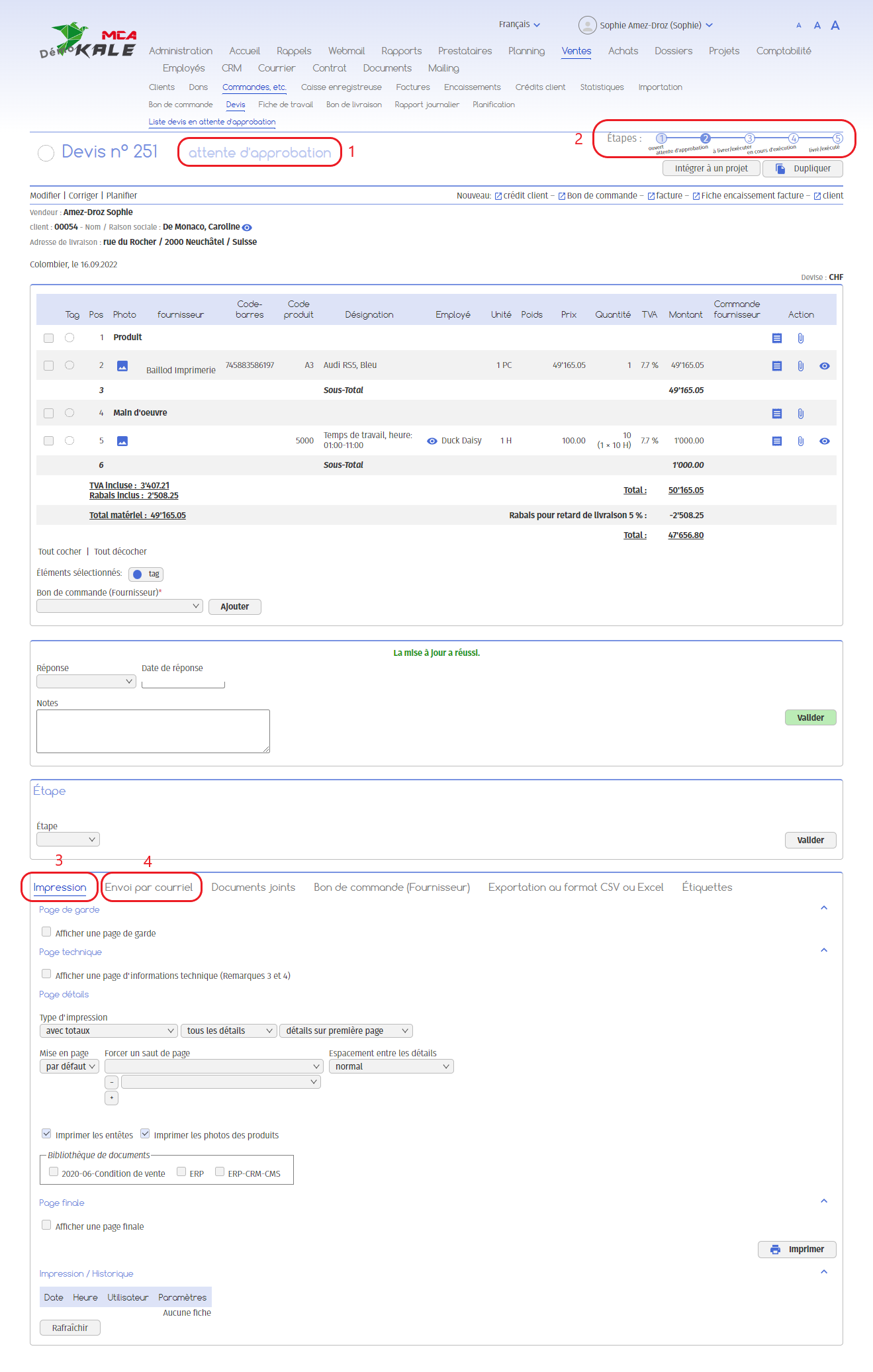The height and width of the screenshot is (1372, 873).
Task: Click paperclip icon on Main d'oeuvre row
Action: coord(800,414)
